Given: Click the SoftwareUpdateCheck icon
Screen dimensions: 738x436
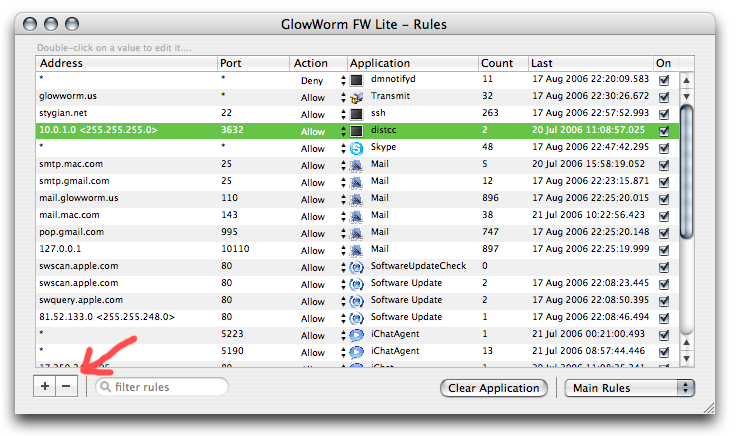Looking at the screenshot, I should [357, 267].
